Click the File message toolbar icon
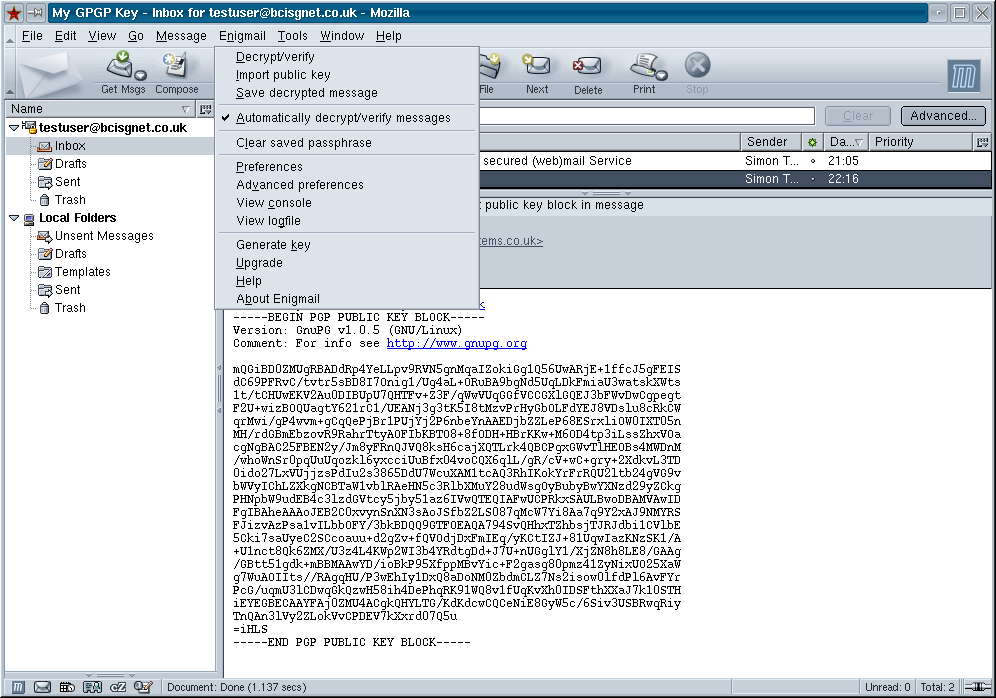The width and height of the screenshot is (996, 698). pos(490,65)
